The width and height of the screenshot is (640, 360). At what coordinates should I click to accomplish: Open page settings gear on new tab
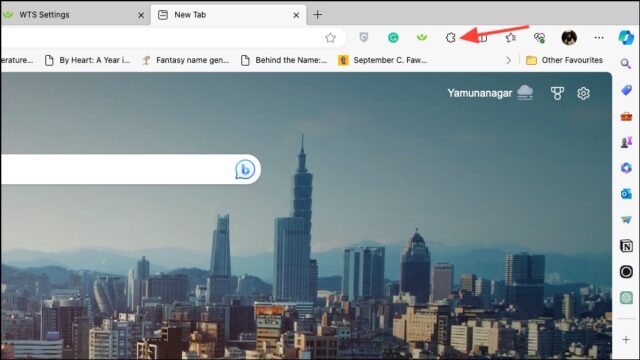click(583, 93)
